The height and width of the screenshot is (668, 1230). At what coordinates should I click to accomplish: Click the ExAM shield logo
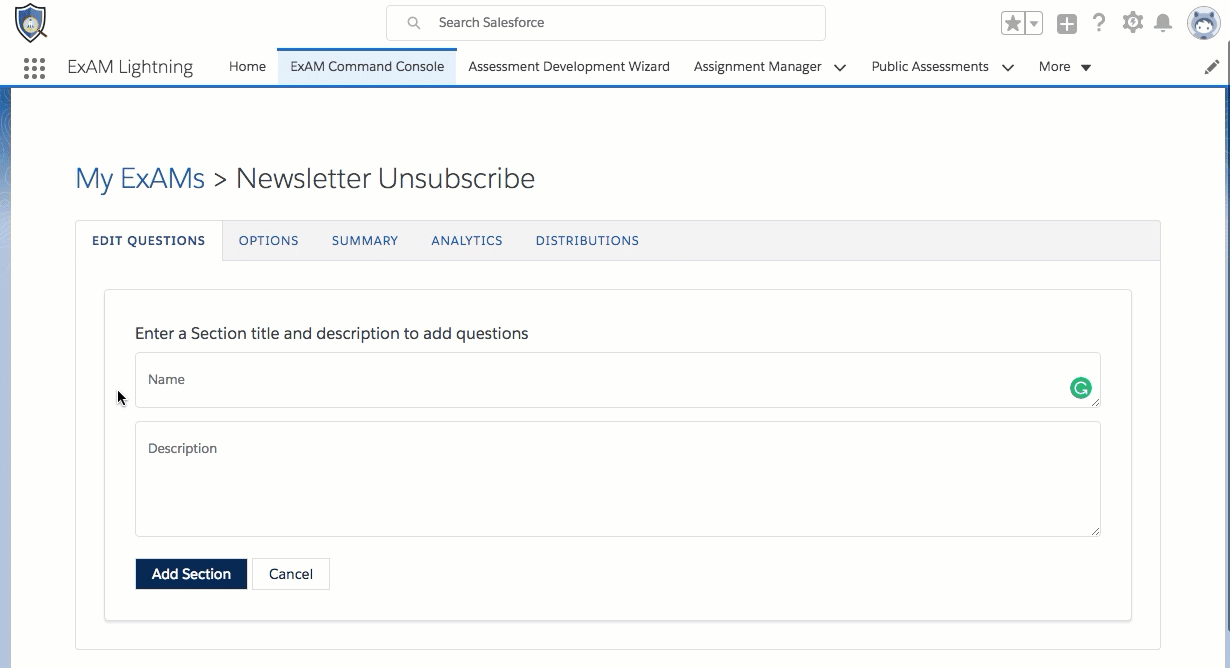click(31, 22)
